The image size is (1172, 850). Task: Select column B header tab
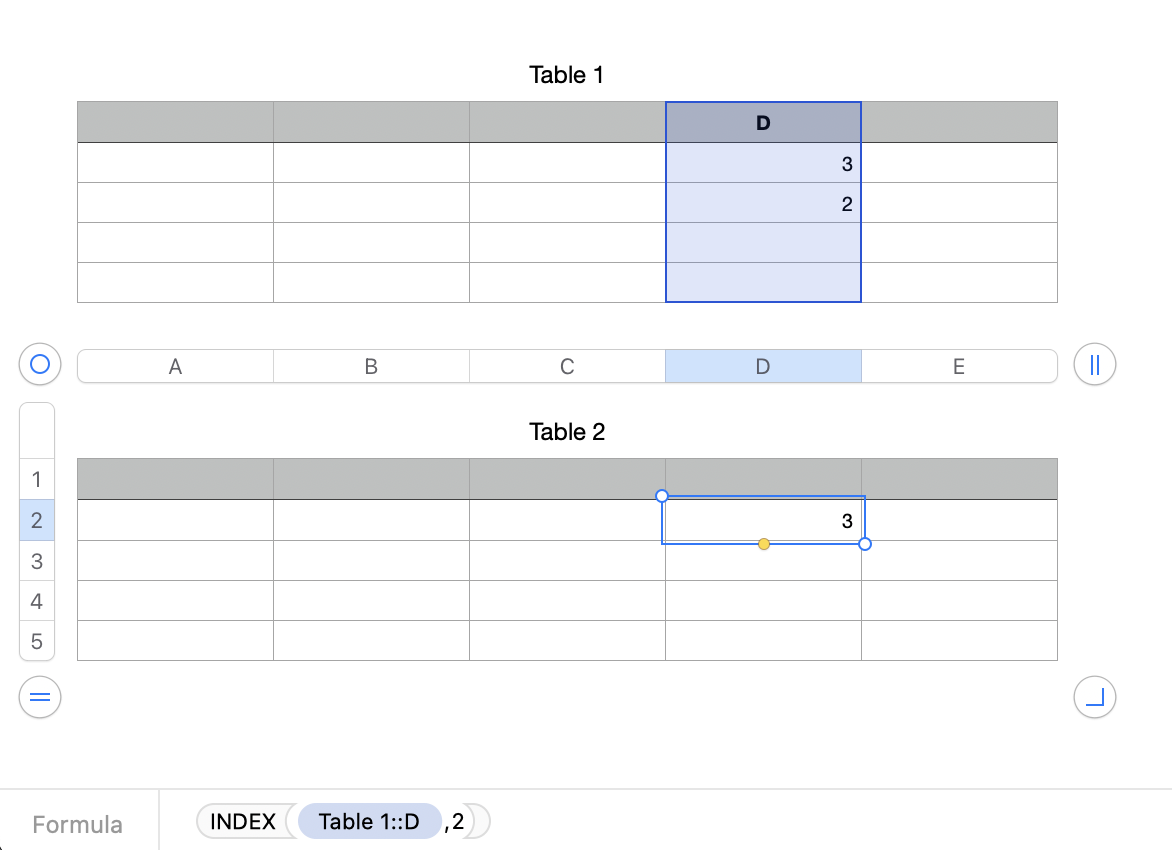371,366
